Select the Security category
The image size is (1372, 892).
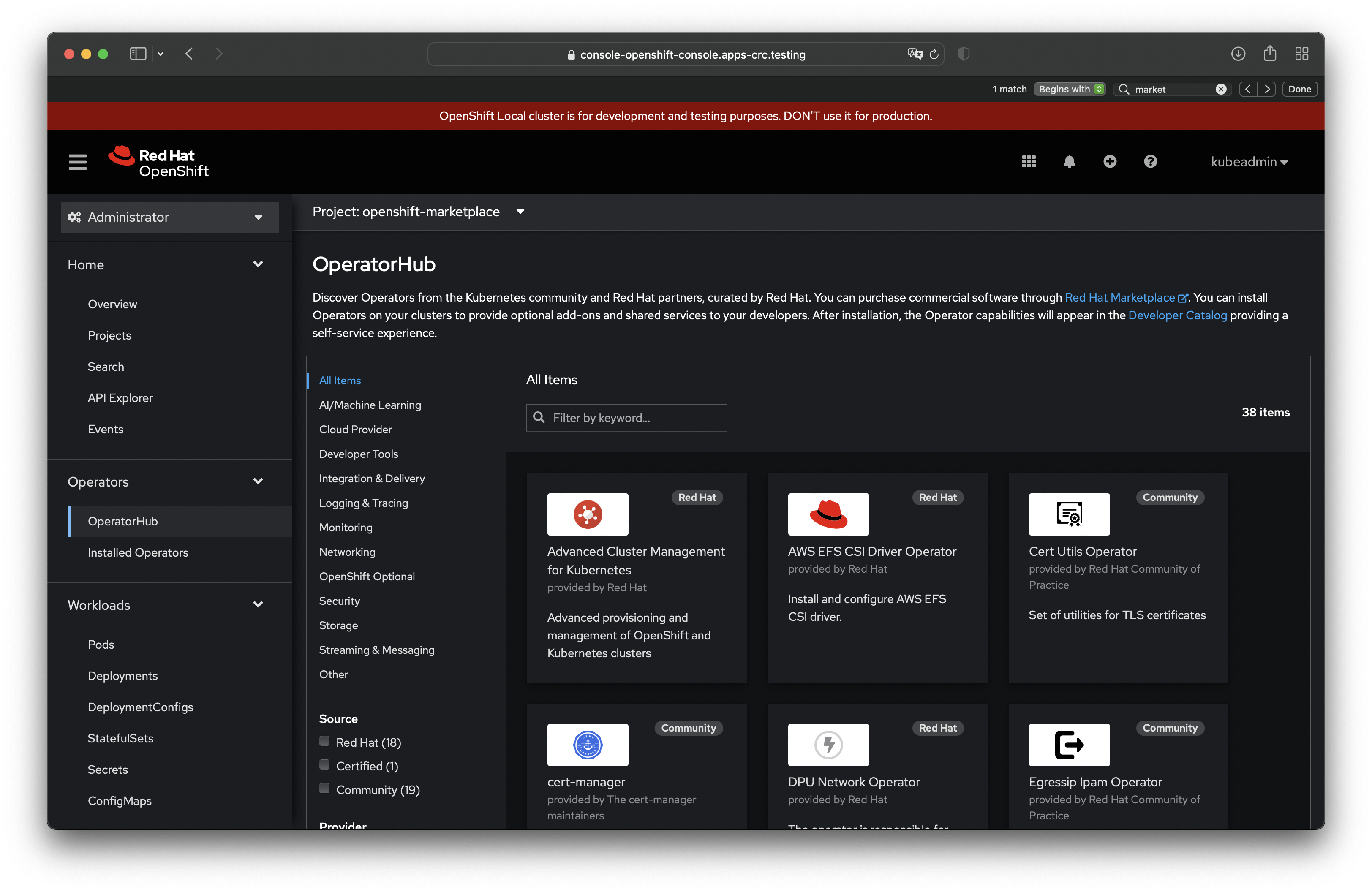339,601
